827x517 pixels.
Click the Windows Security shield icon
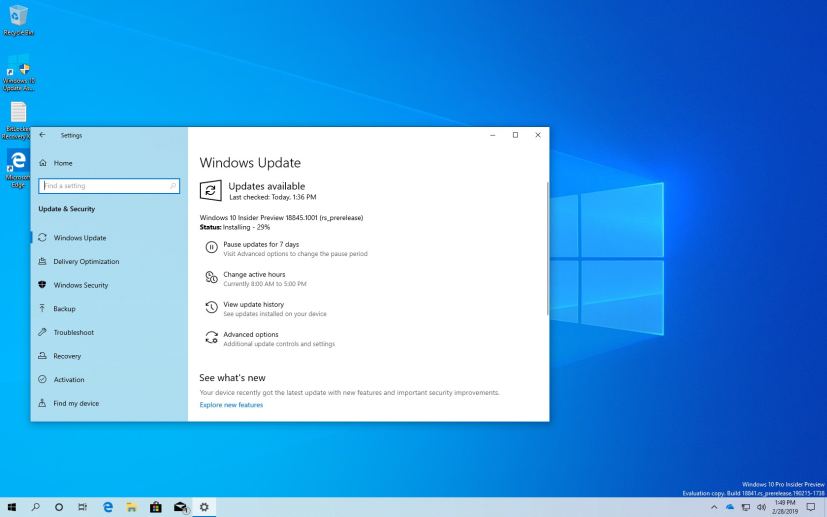point(42,285)
